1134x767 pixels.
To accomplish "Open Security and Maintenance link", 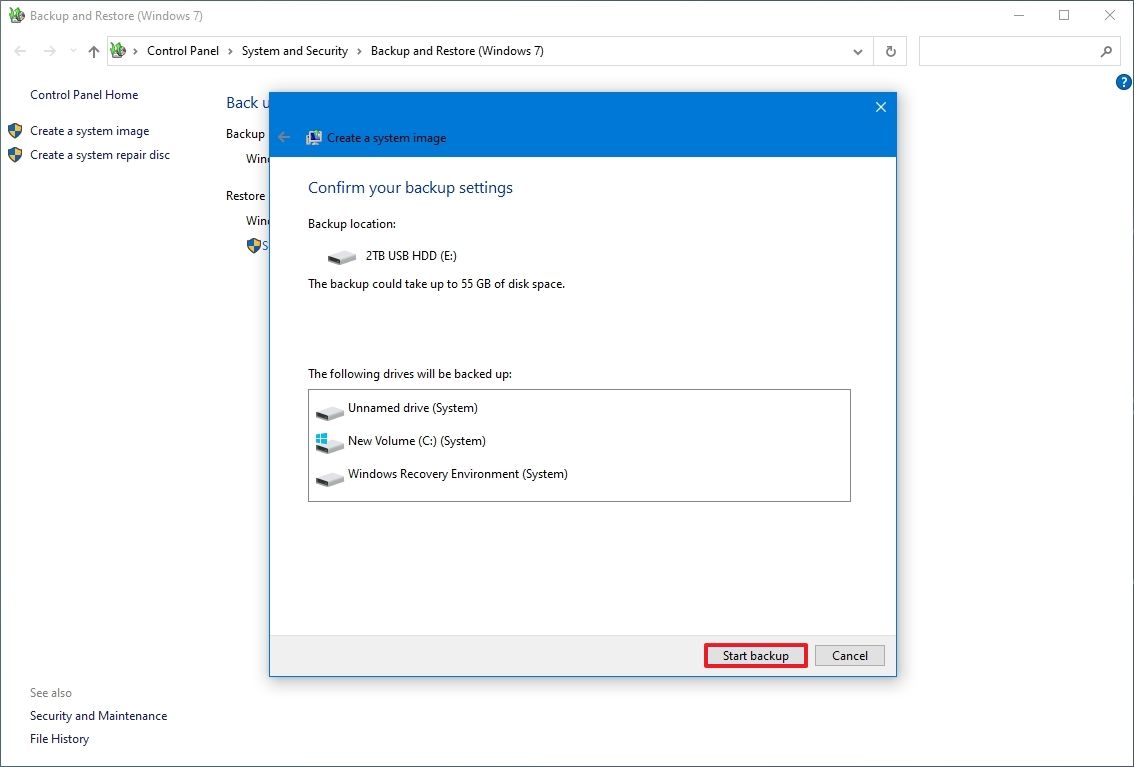I will point(98,716).
